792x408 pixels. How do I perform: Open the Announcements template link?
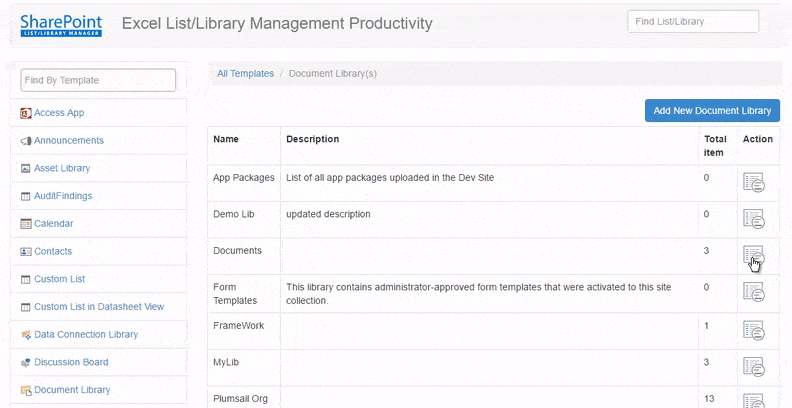(69, 140)
